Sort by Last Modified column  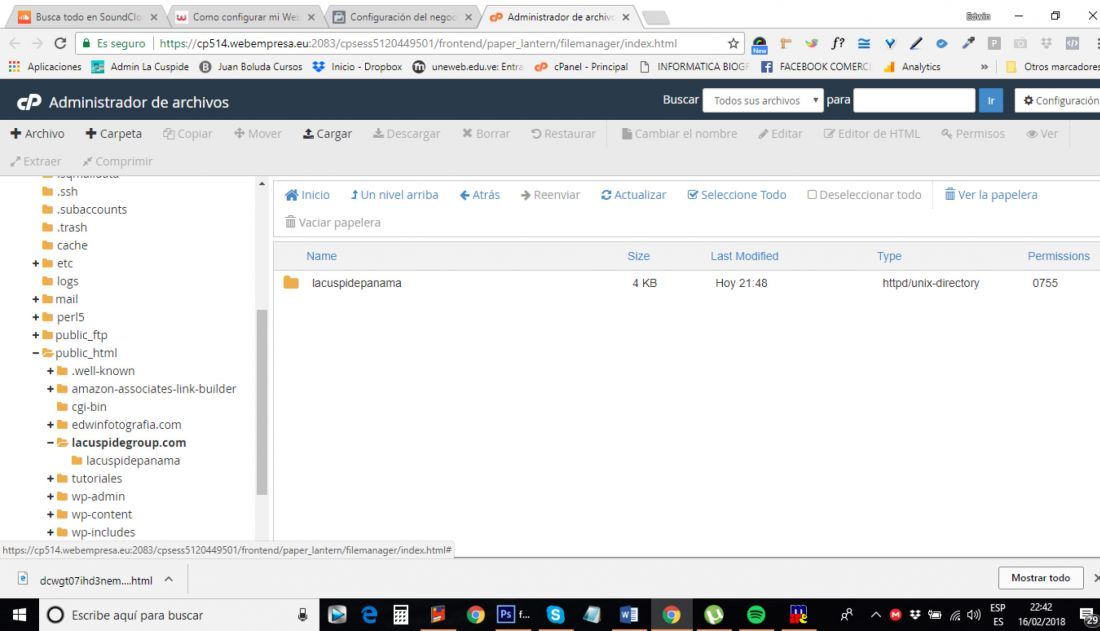click(744, 256)
